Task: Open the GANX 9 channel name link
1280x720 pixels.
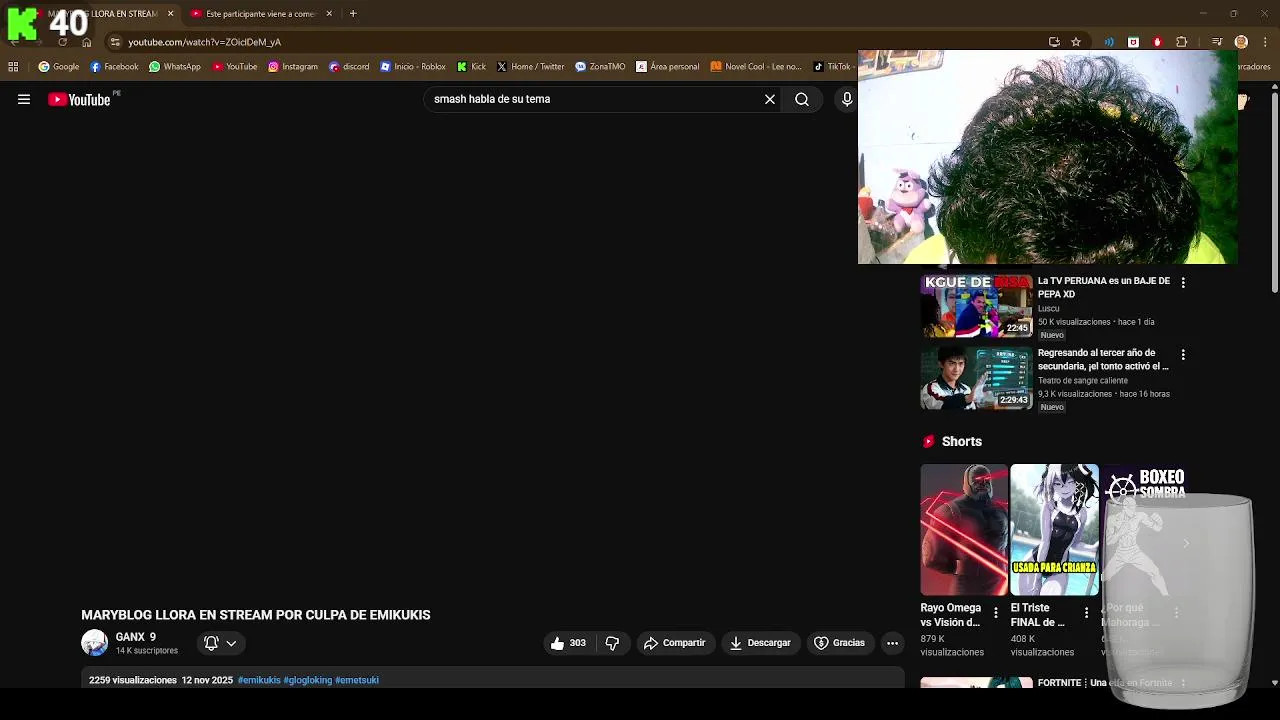Action: [136, 637]
